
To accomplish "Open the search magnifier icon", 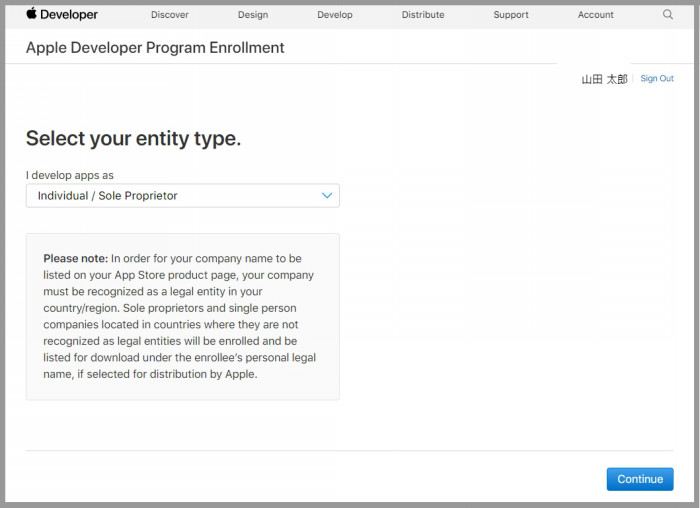I will tap(667, 14).
